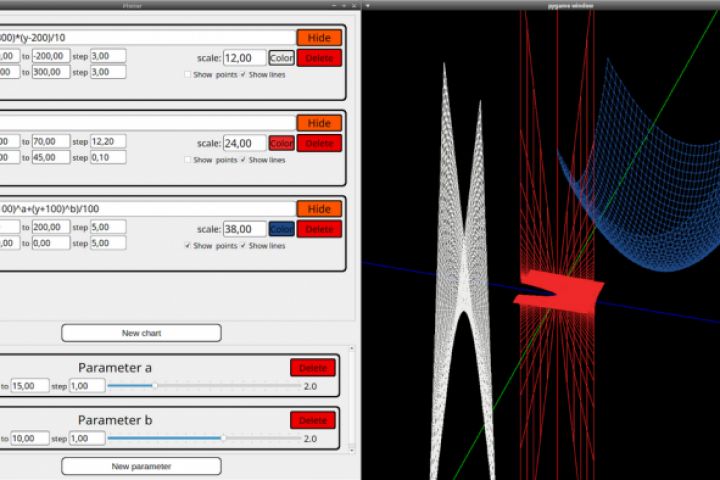The height and width of the screenshot is (480, 720).
Task: Edit the 'to' field showing -200,00
Action: [51, 56]
